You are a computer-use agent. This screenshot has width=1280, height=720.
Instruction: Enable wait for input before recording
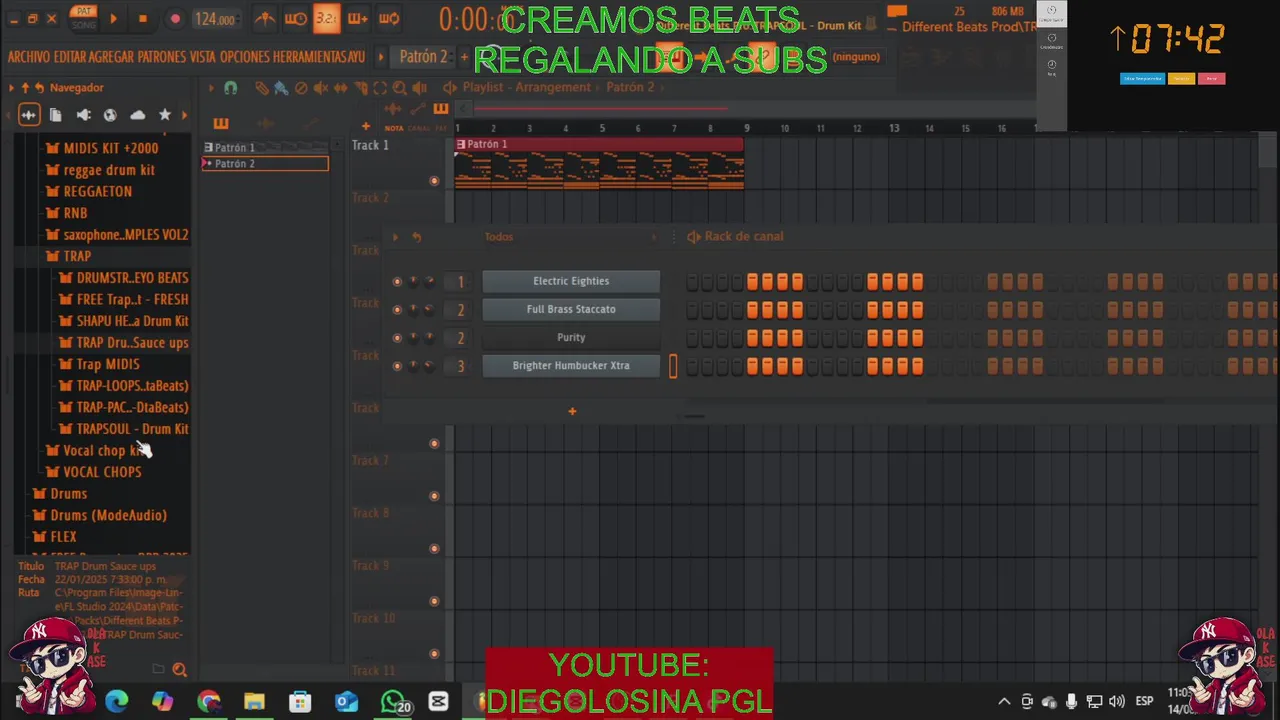click(x=296, y=18)
